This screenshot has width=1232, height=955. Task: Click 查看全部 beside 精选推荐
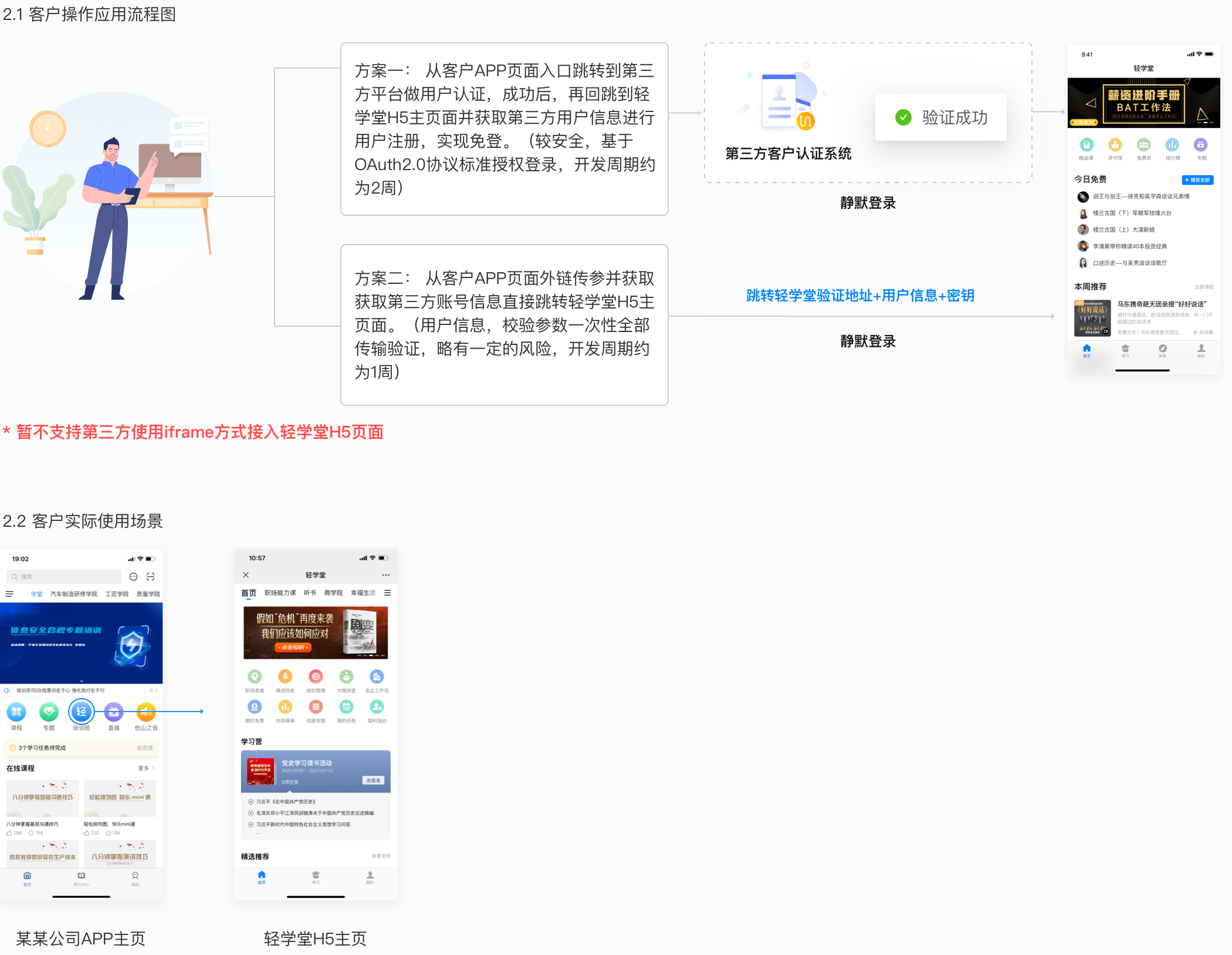(381, 856)
